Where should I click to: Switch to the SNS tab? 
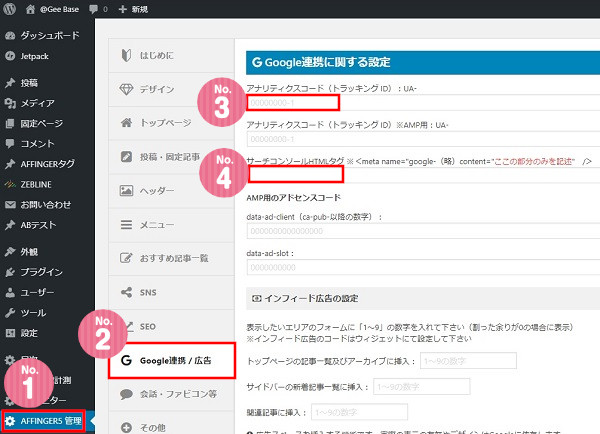[171, 292]
